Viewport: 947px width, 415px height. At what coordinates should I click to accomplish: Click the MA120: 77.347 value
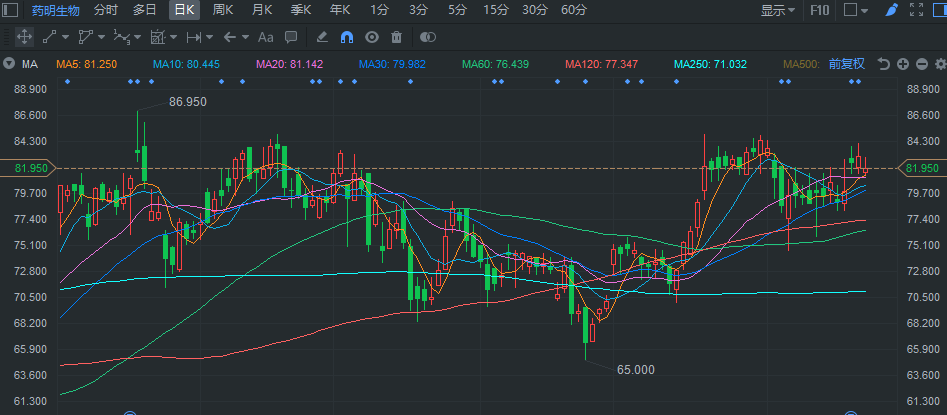[602, 64]
